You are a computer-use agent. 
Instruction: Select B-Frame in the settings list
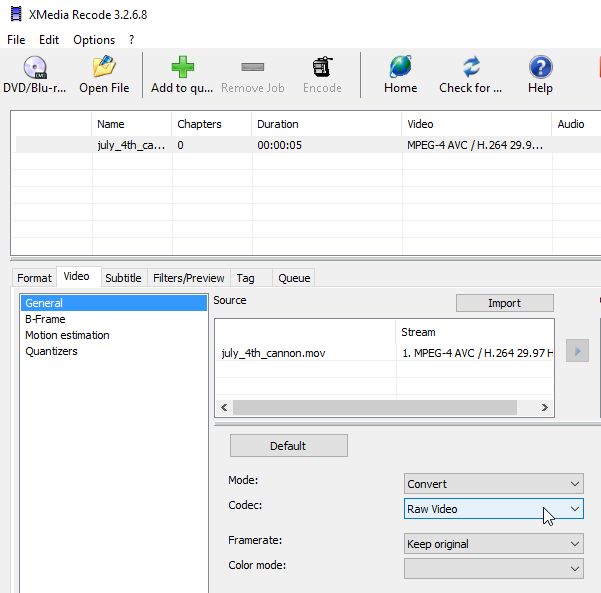(45, 319)
